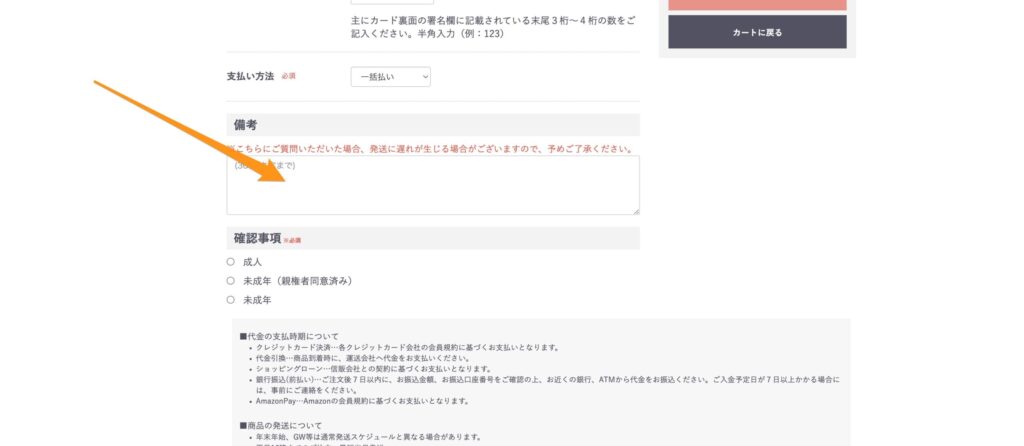1024x446 pixels.
Task: Click the ショッピングローン bullet line
Action: (373, 369)
